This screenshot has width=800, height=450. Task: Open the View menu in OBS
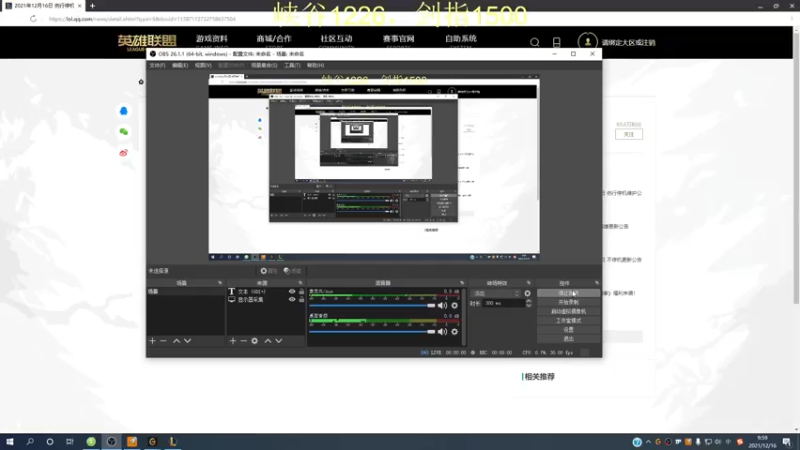point(203,65)
